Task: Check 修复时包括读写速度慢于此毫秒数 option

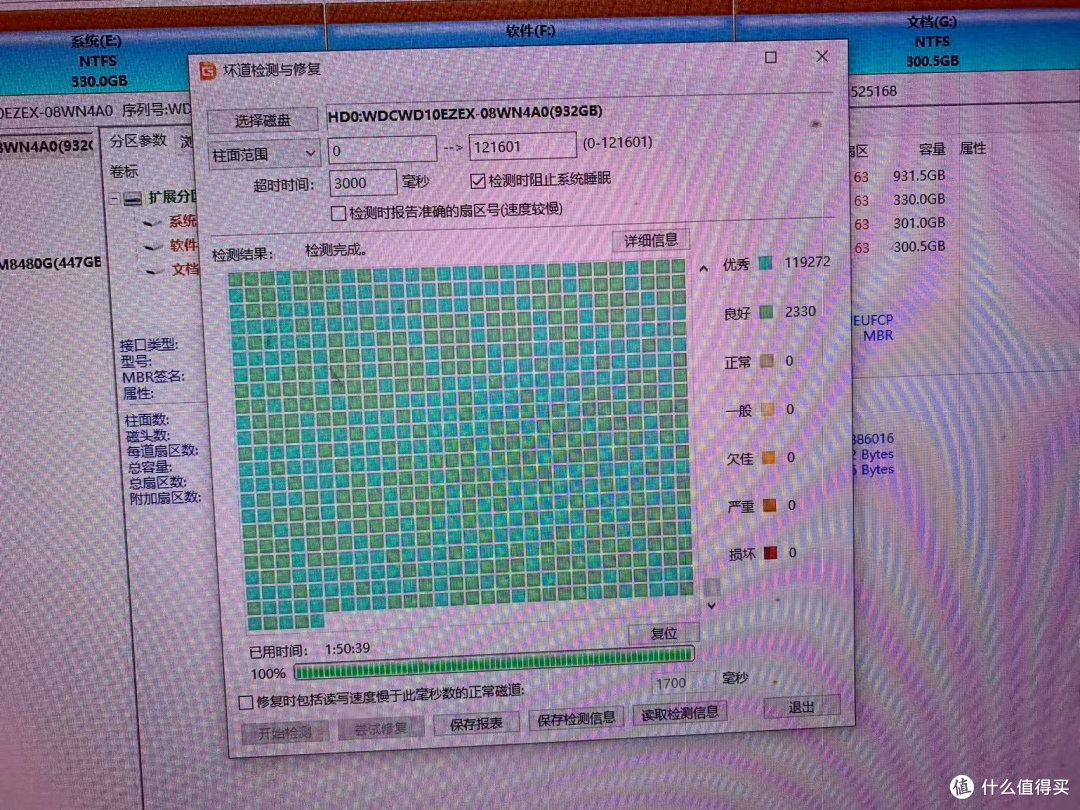Action: [246, 703]
